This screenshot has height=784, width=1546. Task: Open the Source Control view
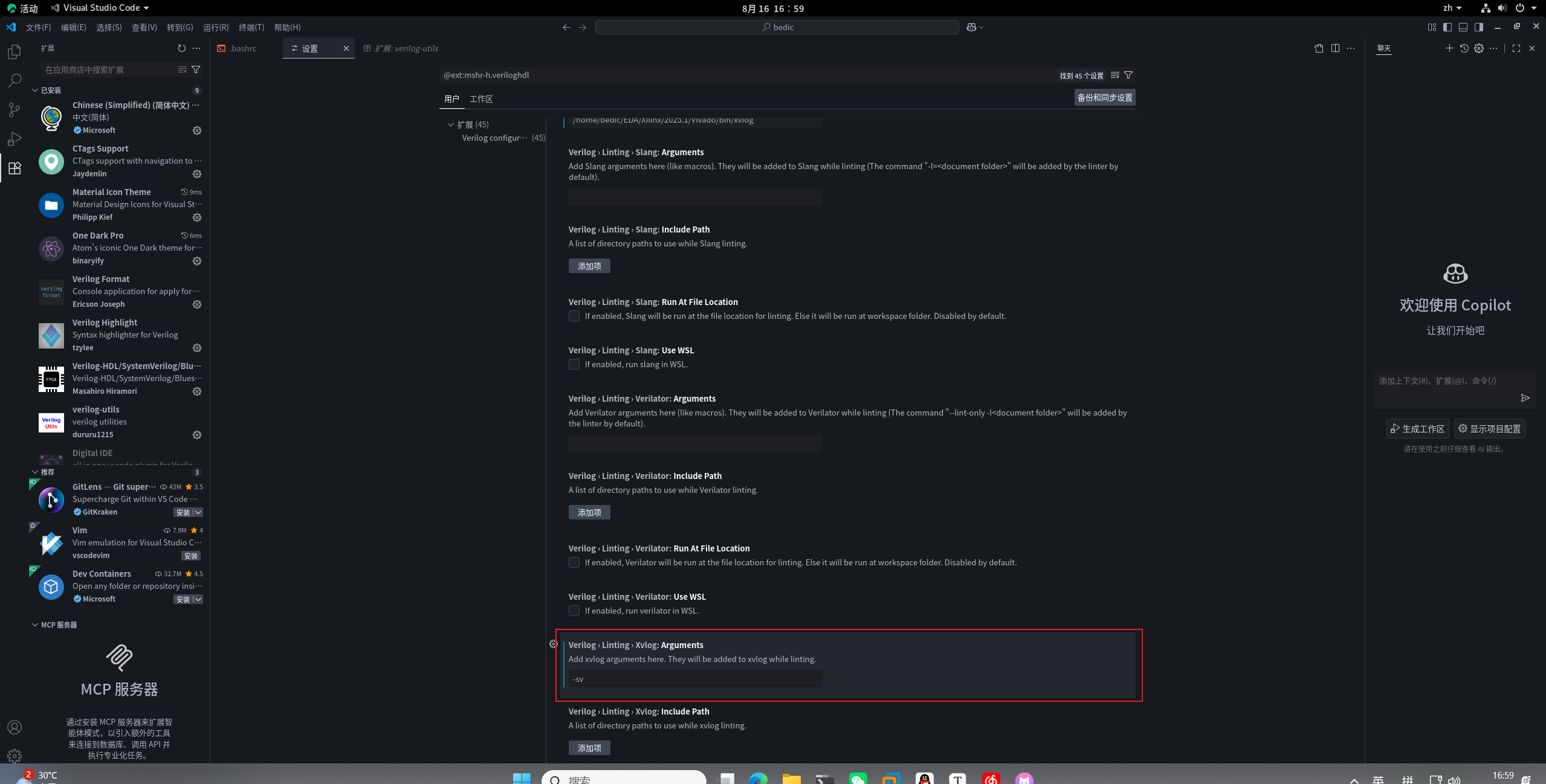pos(15,110)
